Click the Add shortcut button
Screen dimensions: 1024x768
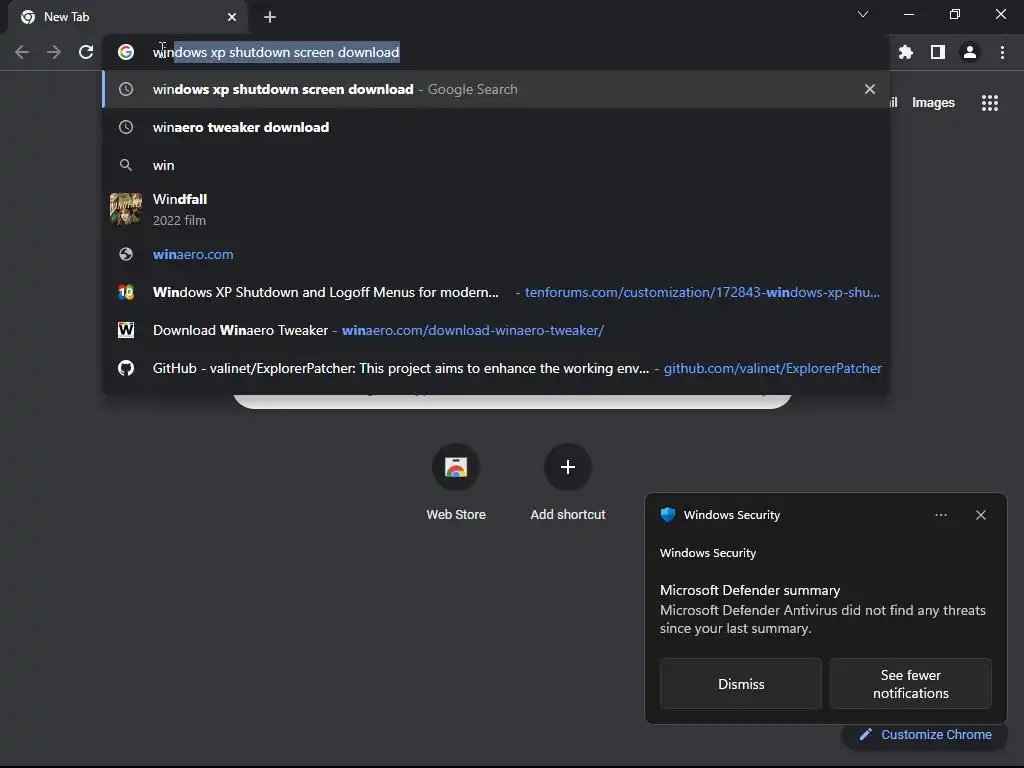[x=568, y=482]
